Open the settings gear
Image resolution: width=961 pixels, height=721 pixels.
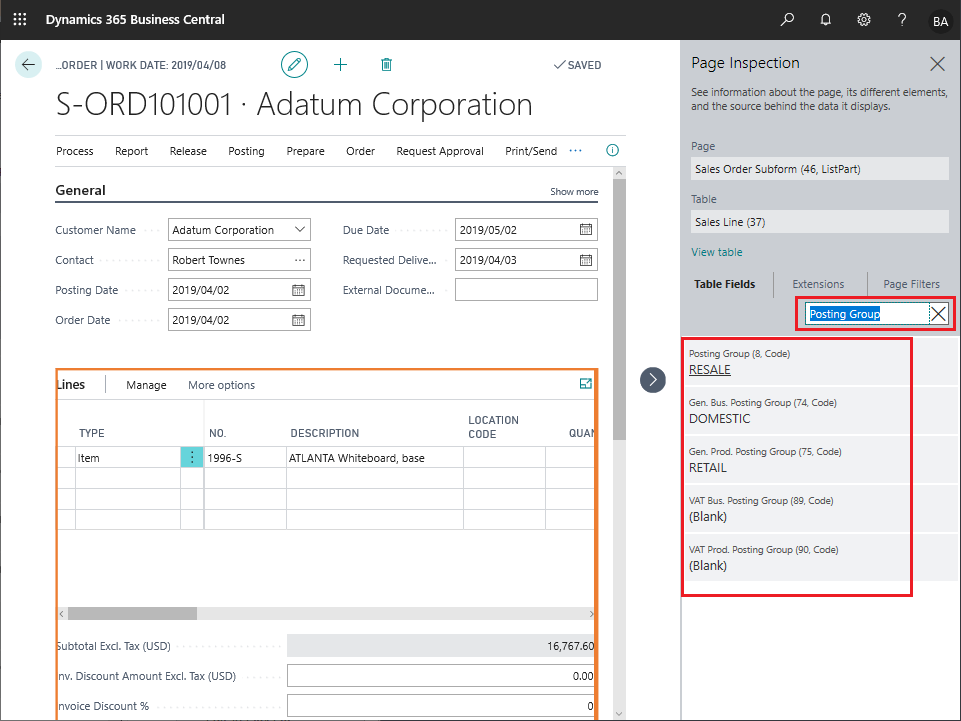pos(864,20)
